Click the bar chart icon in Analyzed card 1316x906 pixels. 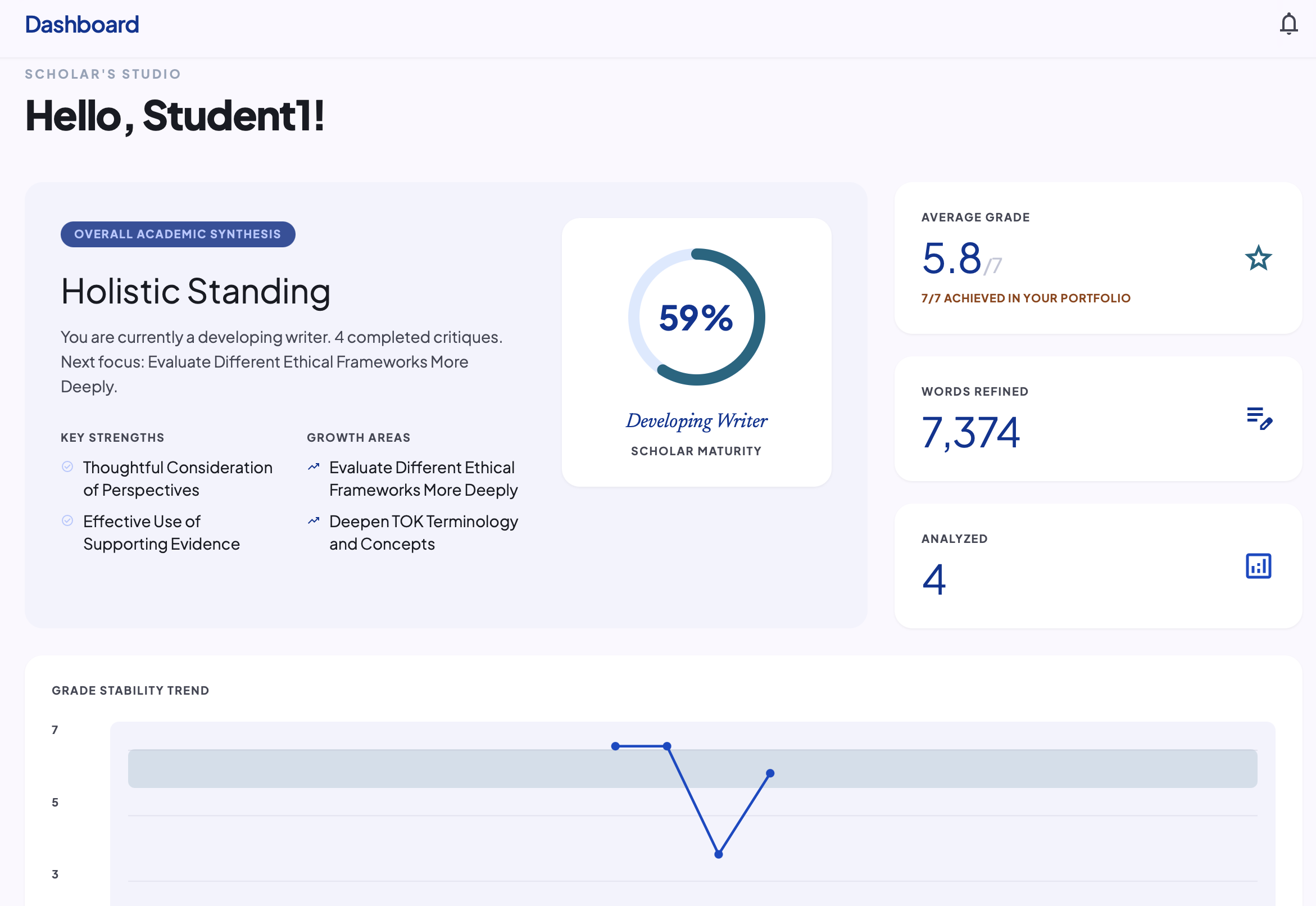pos(1258,566)
